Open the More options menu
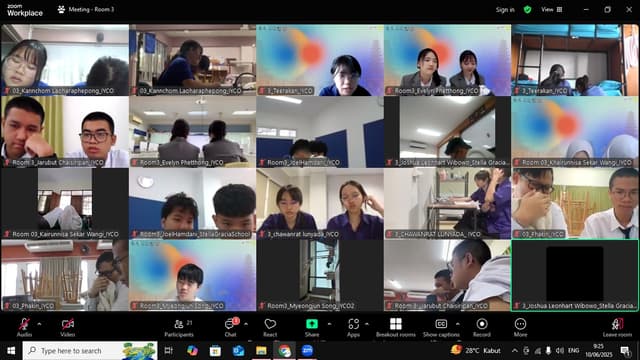 coord(520,327)
